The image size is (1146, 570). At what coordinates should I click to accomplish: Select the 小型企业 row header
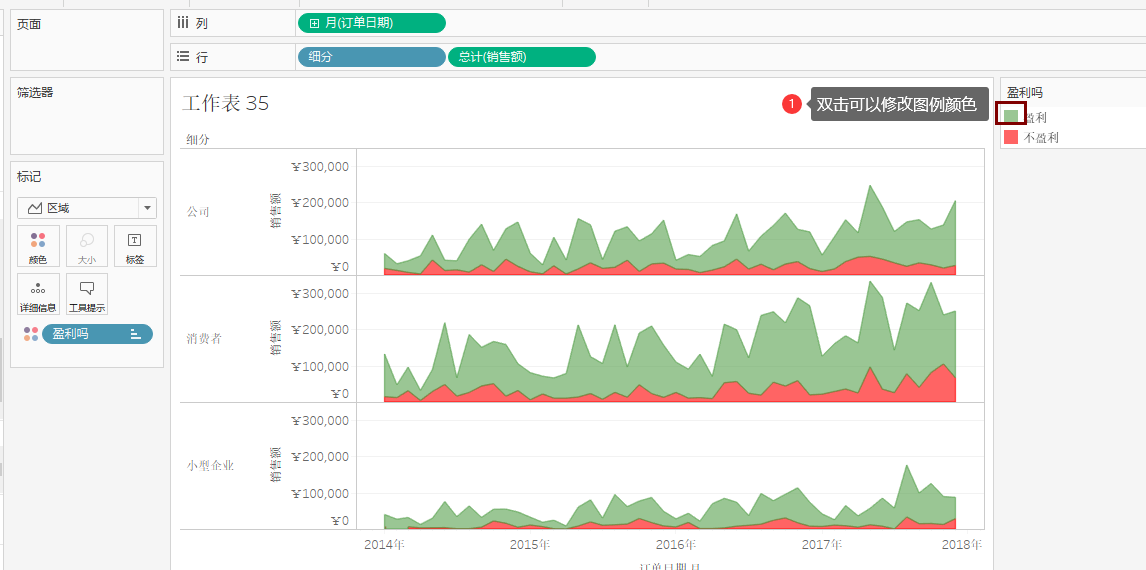point(210,466)
